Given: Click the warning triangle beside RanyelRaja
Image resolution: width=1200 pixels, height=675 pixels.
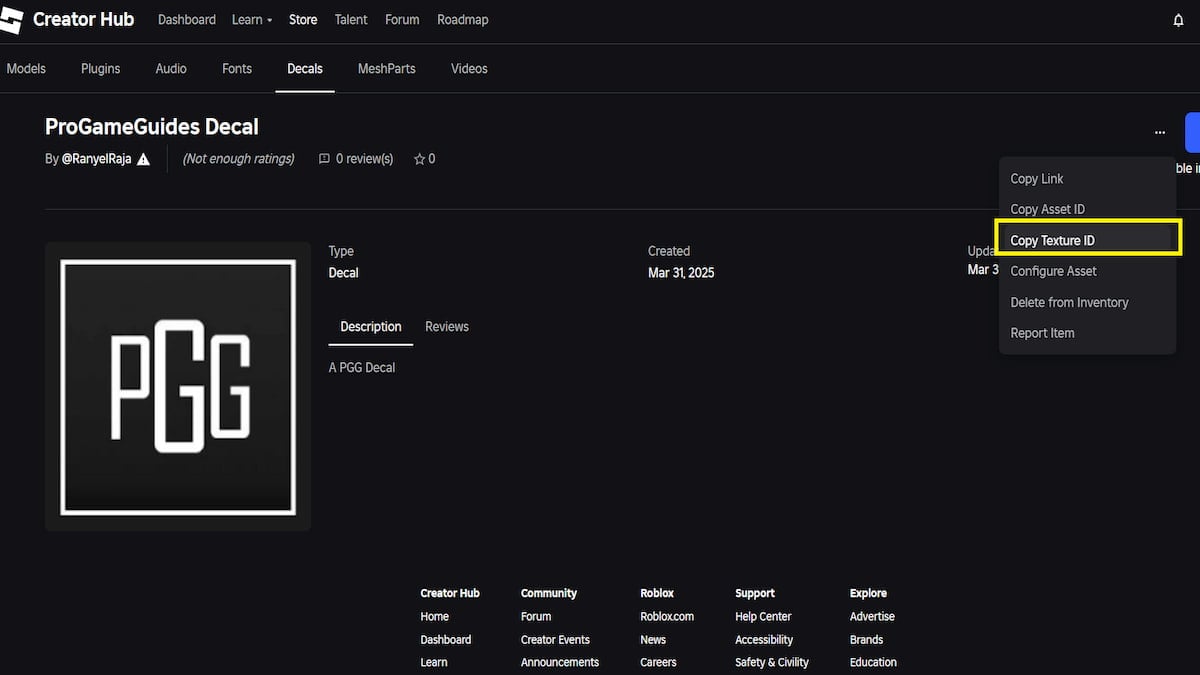Looking at the screenshot, I should pyautogui.click(x=144, y=159).
